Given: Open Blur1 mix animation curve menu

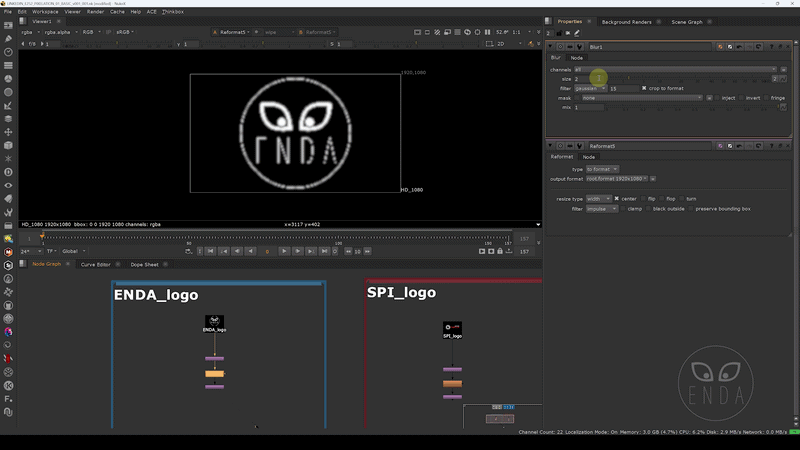Looking at the screenshot, I should click(x=783, y=107).
